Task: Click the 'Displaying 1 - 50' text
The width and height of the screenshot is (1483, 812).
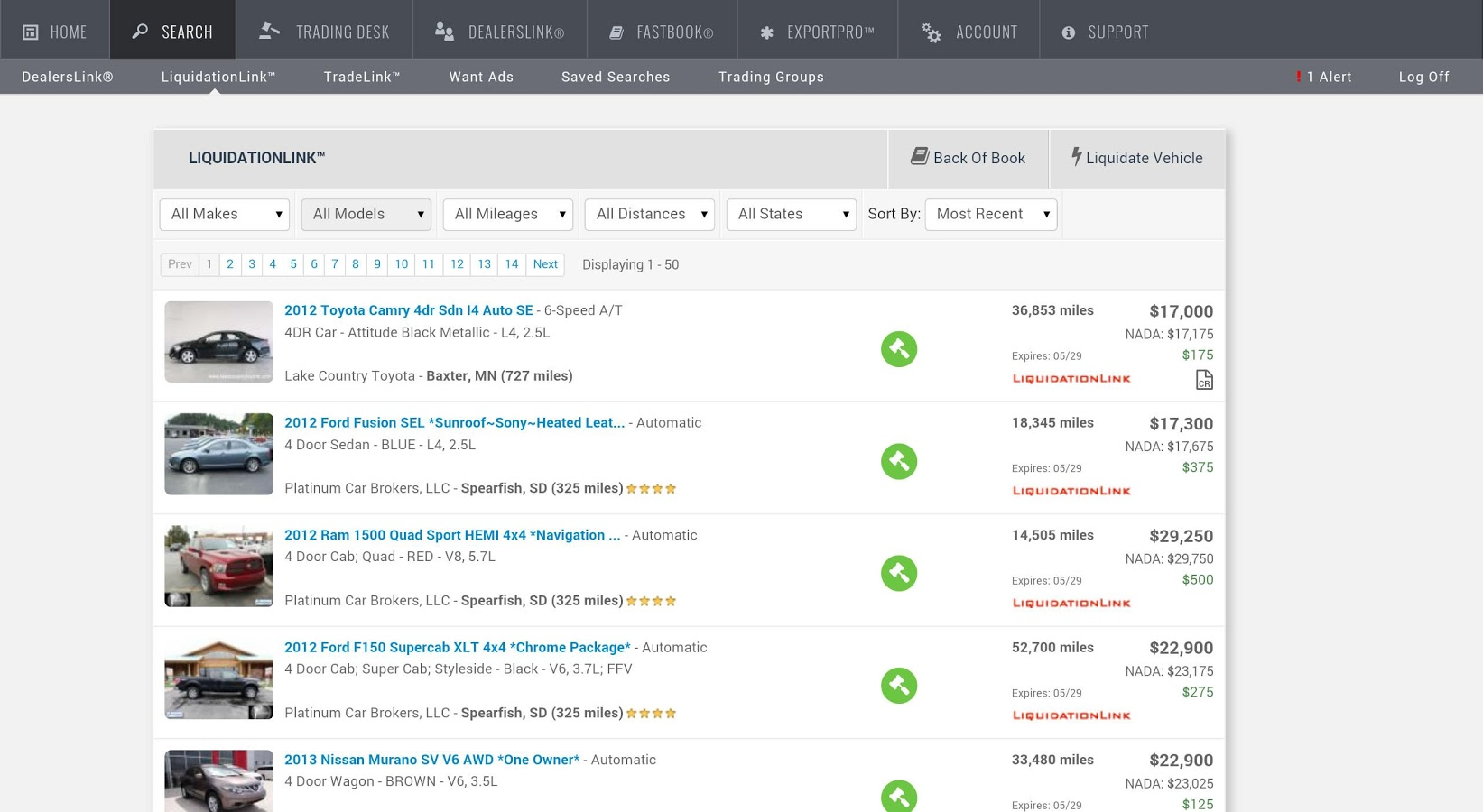Action: tap(630, 264)
